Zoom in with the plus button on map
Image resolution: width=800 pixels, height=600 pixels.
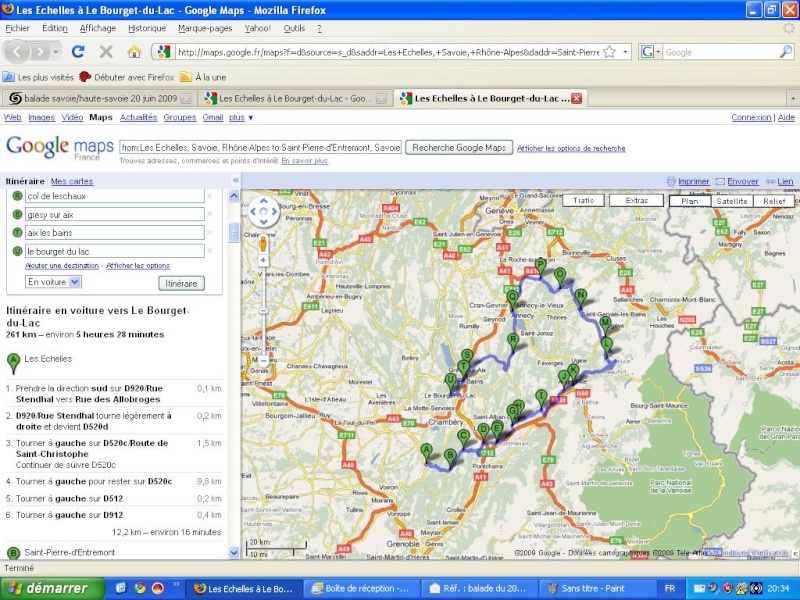click(263, 261)
